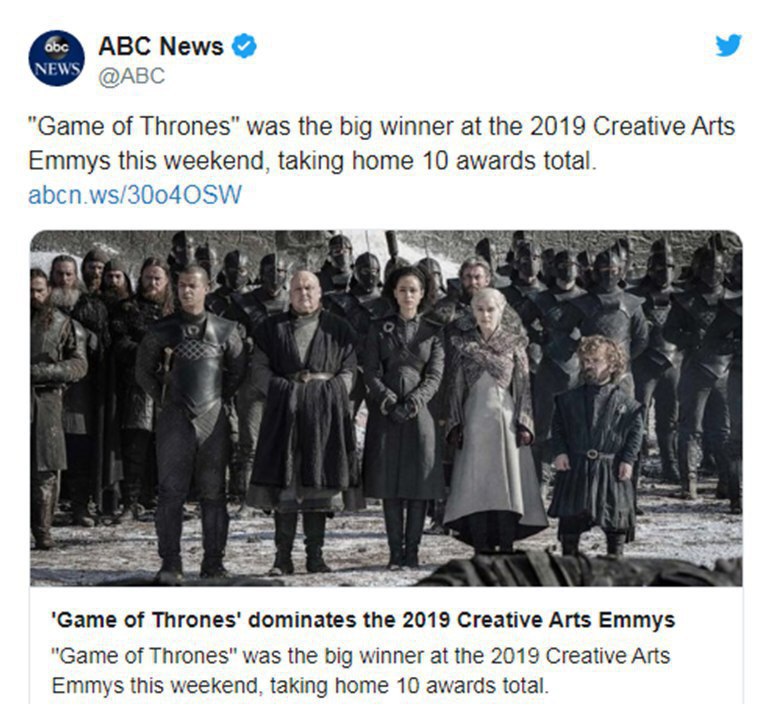Open the snowy scene photo thumbnail
This screenshot has width=768, height=706.
tap(386, 408)
